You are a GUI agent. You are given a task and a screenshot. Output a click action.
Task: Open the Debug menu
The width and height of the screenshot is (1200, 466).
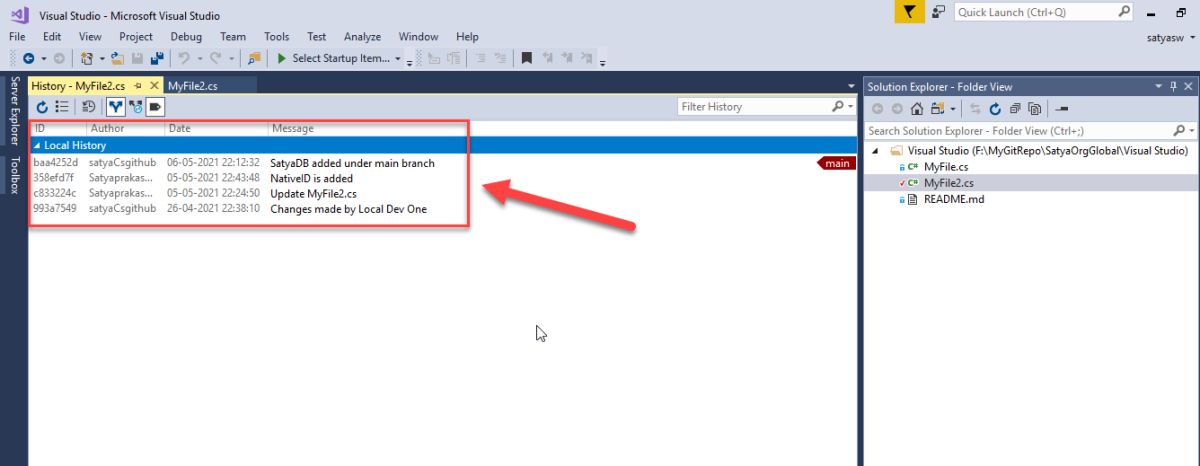[x=186, y=37]
